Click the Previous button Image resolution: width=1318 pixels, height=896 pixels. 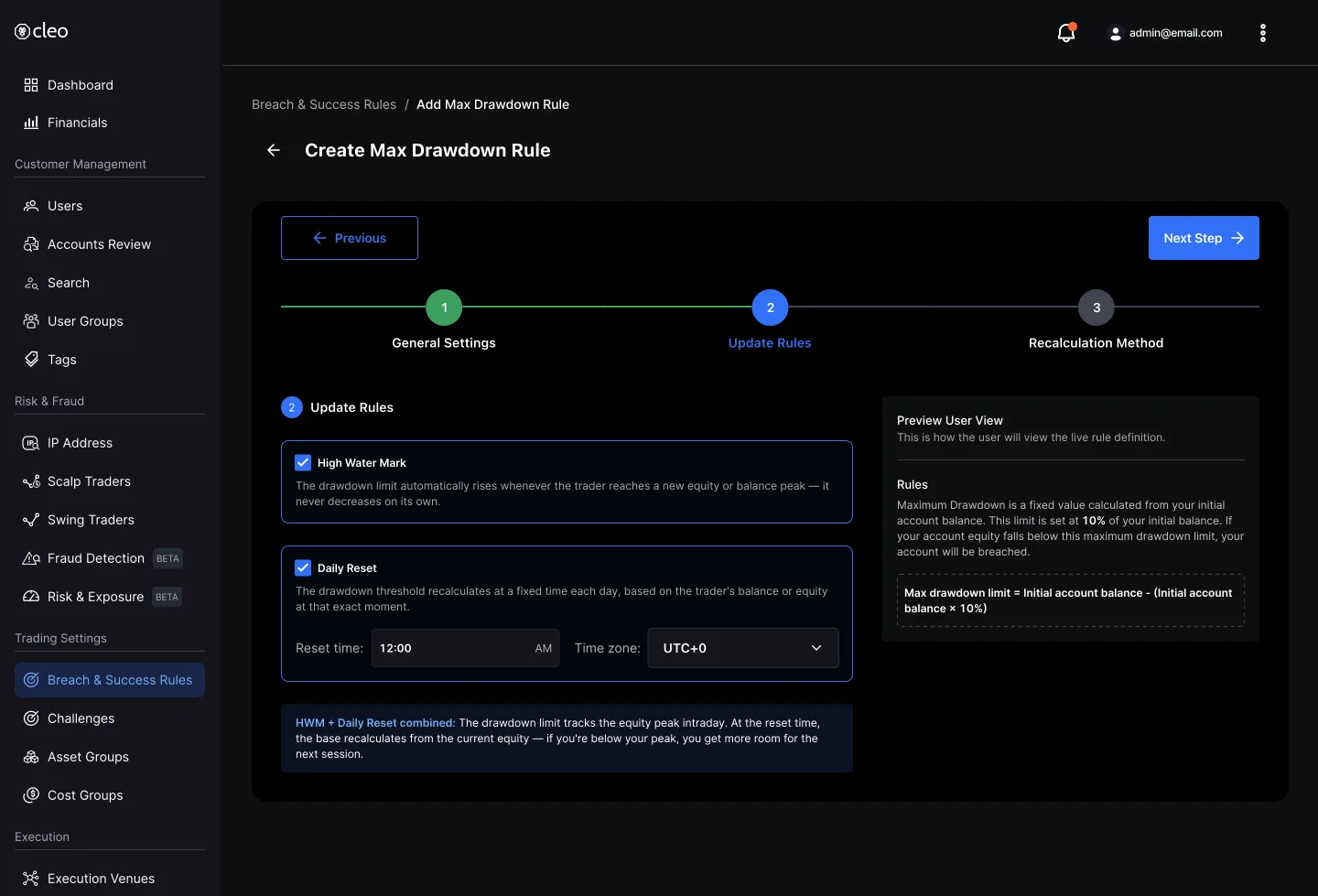[x=350, y=238]
